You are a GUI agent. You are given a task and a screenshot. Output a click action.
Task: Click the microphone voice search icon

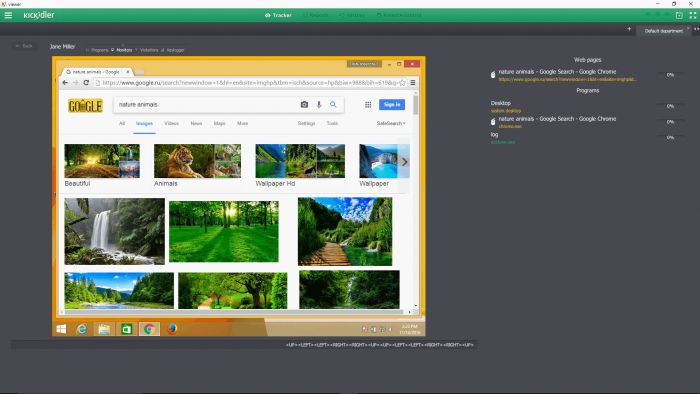319,104
